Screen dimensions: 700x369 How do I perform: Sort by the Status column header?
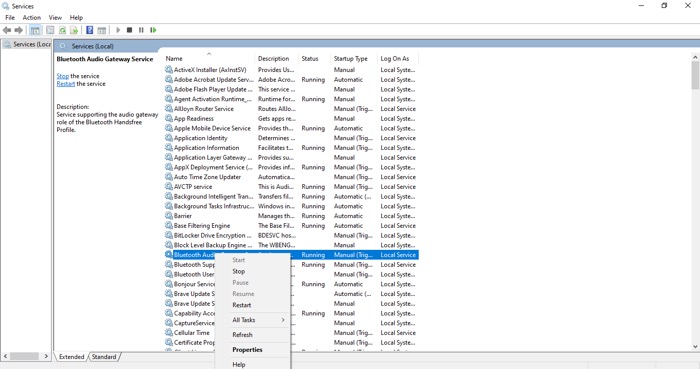pos(315,58)
